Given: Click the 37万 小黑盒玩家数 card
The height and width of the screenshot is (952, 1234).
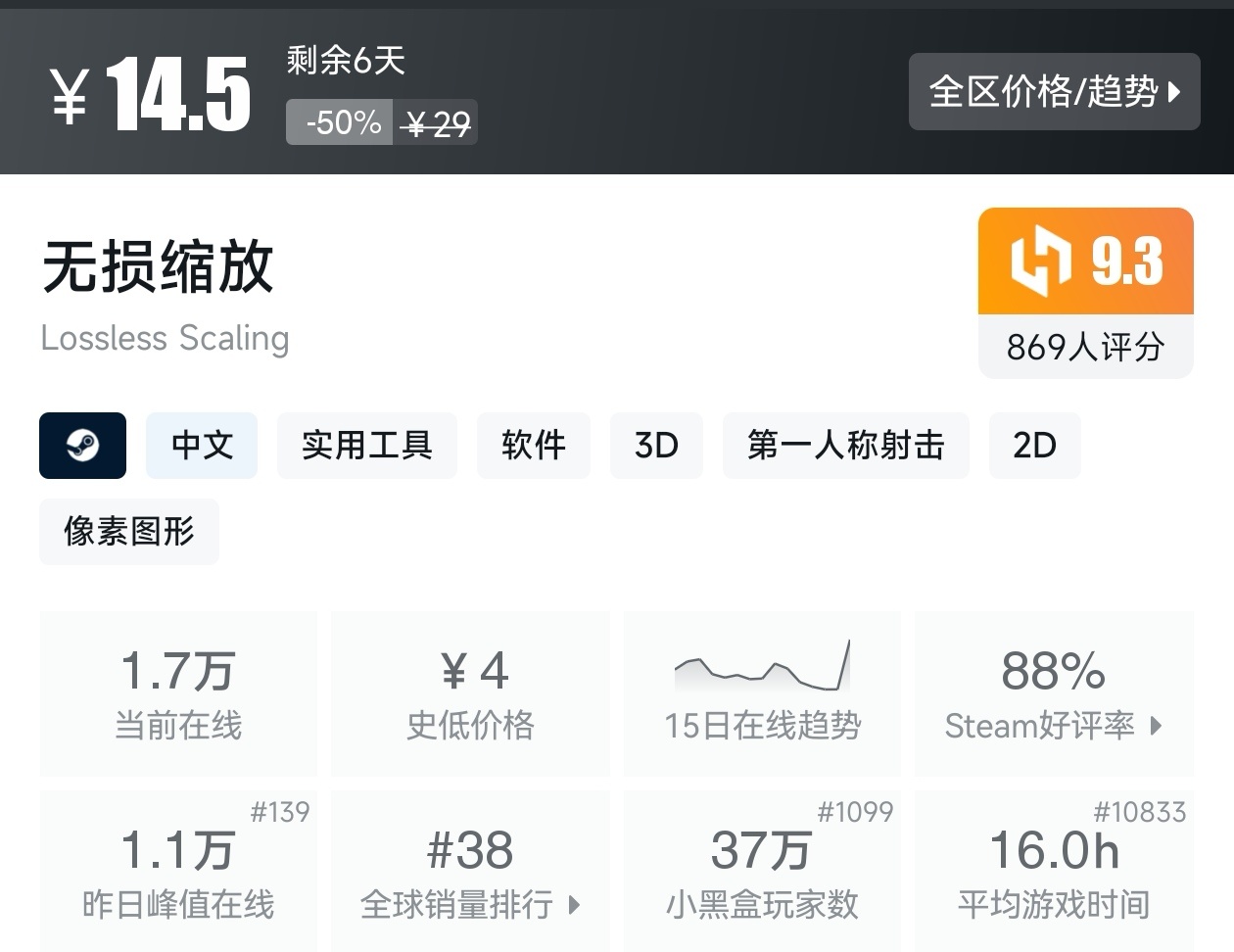Looking at the screenshot, I should pos(762,870).
